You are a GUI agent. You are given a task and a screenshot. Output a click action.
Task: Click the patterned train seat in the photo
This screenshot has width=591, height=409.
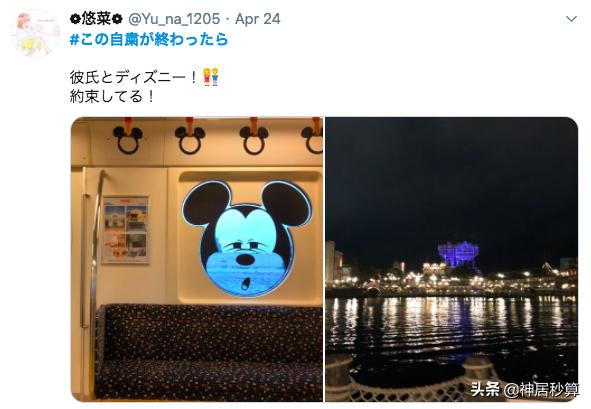[210, 352]
